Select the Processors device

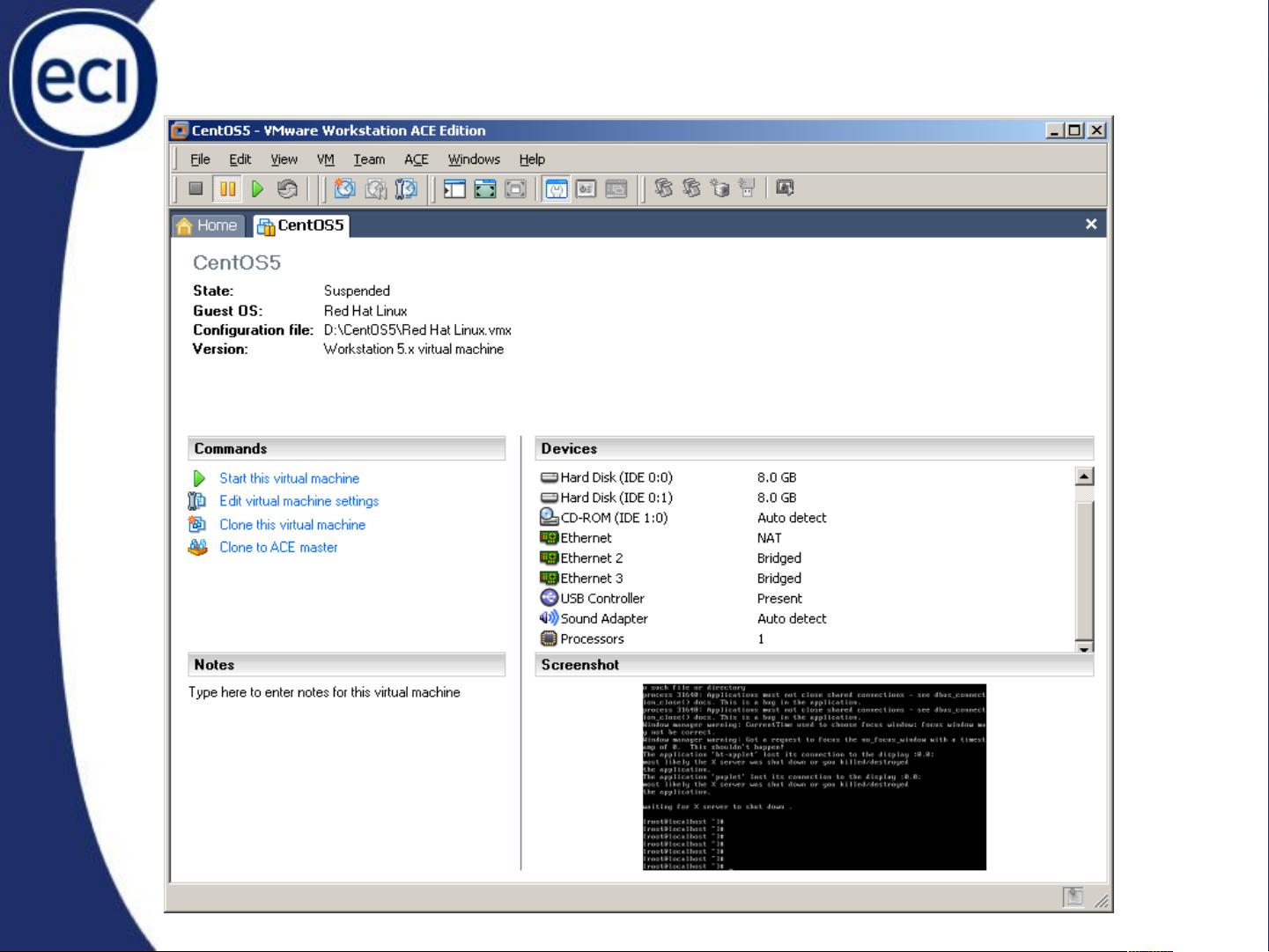point(806,639)
